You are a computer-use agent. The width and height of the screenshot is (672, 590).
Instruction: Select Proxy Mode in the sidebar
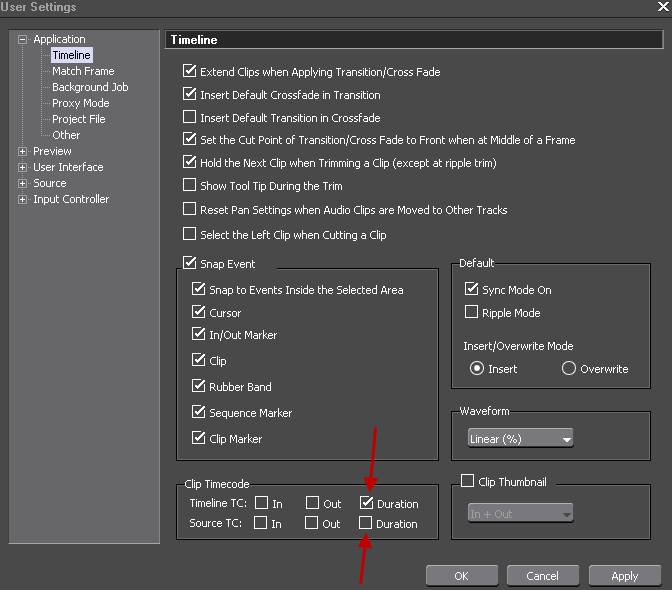[81, 103]
